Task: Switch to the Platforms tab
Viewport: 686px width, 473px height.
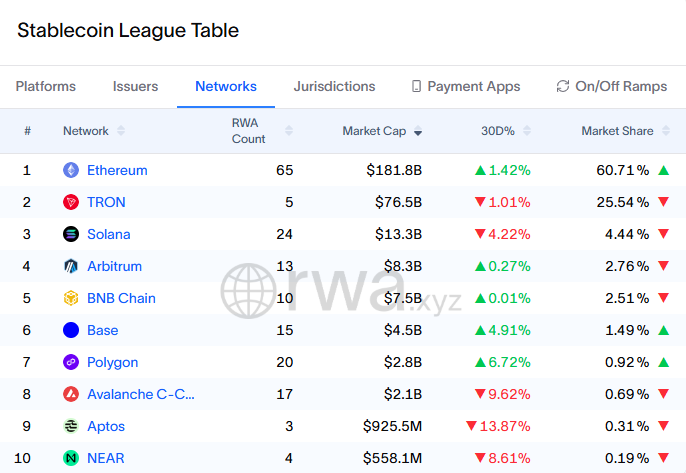Action: 46,87
